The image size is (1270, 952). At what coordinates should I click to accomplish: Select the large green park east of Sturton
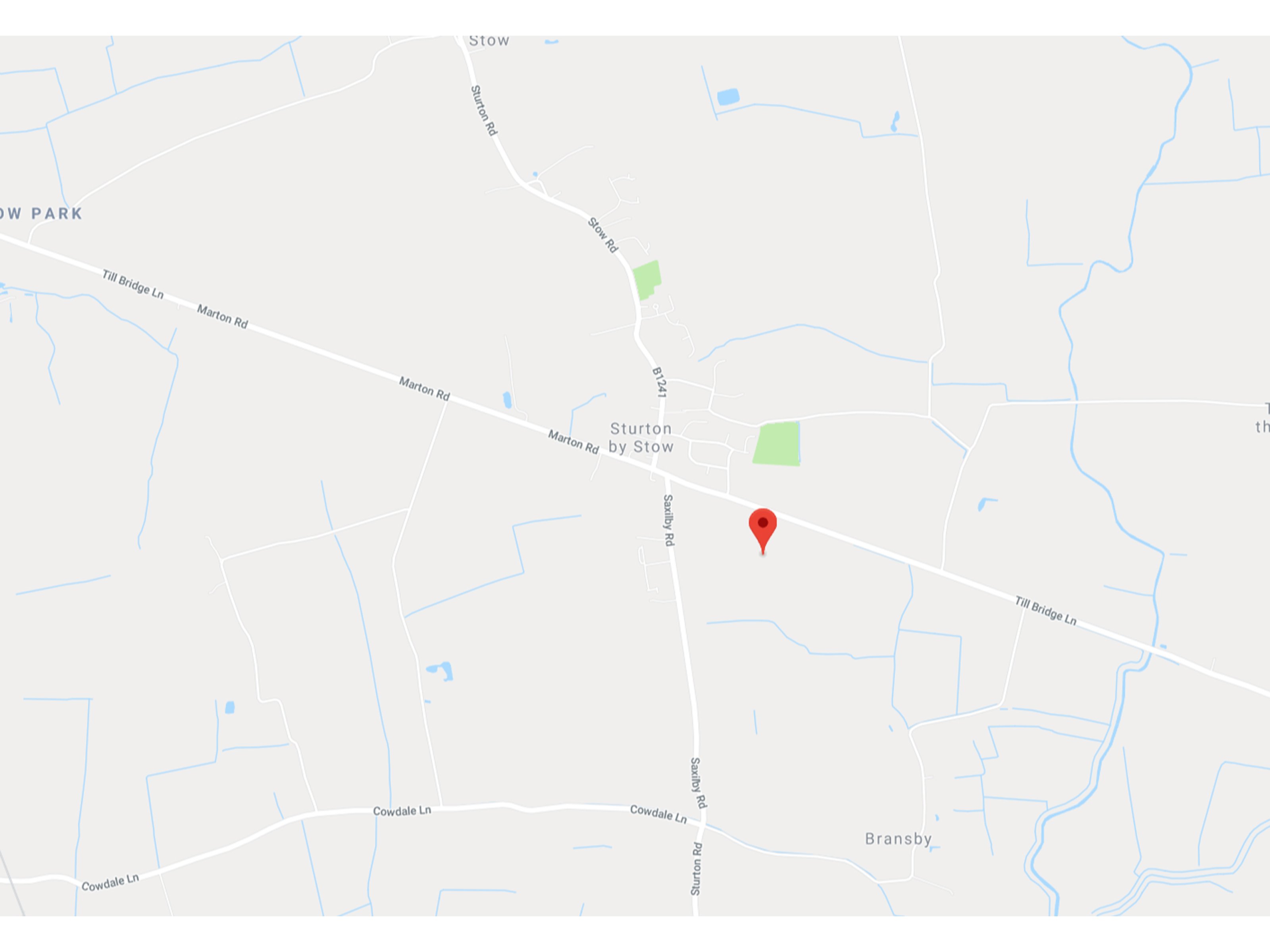(x=777, y=443)
